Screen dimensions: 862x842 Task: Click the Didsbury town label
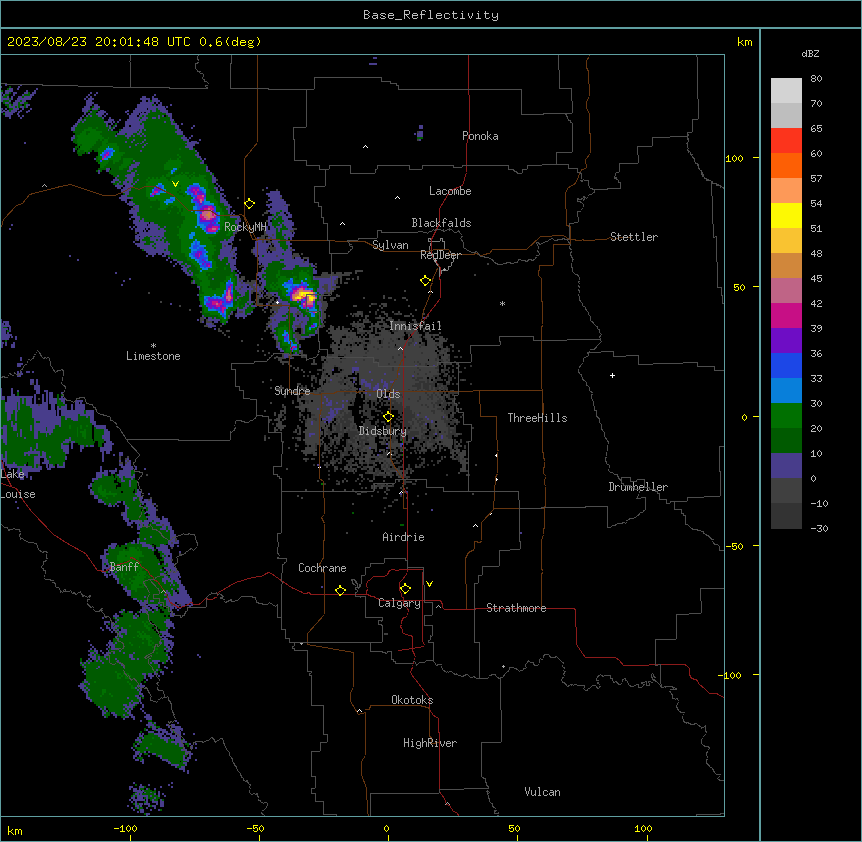point(383,431)
